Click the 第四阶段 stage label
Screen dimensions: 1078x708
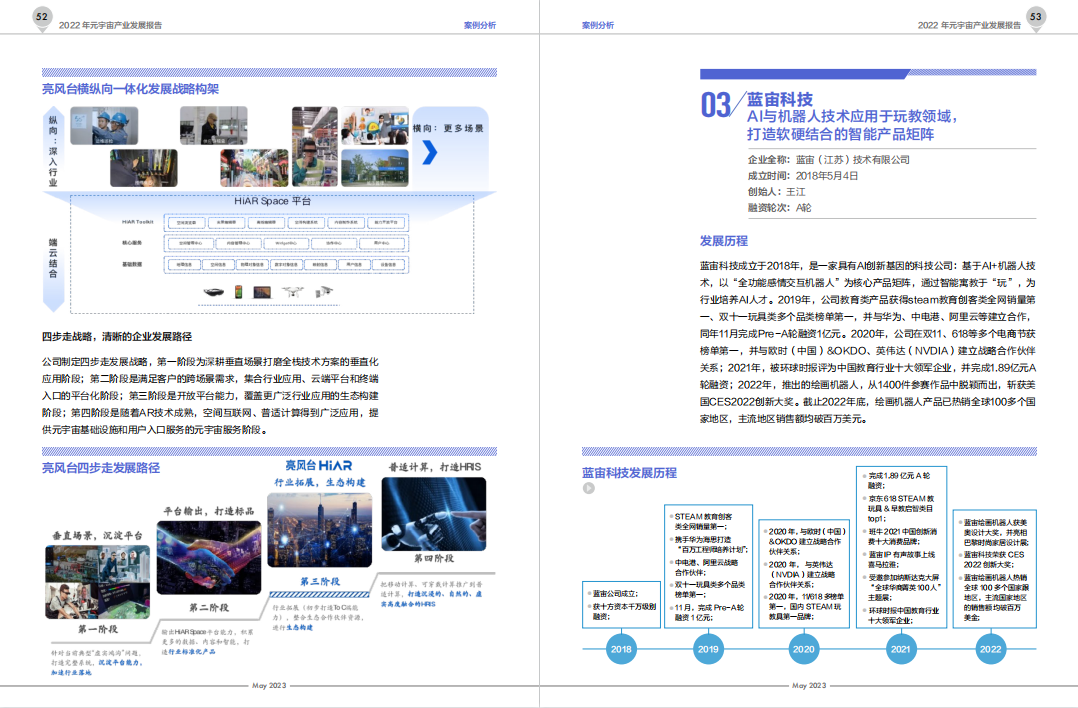(434, 558)
